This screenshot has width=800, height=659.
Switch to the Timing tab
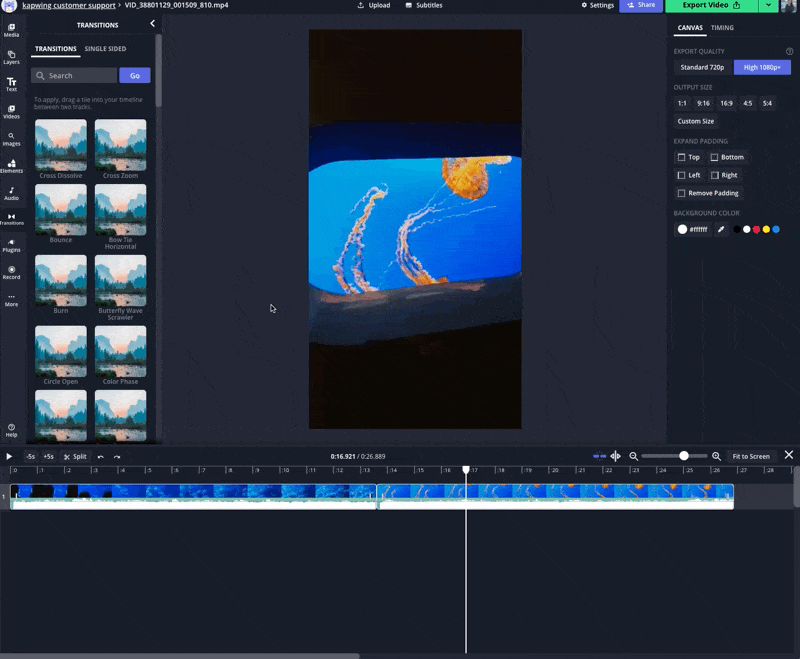point(722,28)
